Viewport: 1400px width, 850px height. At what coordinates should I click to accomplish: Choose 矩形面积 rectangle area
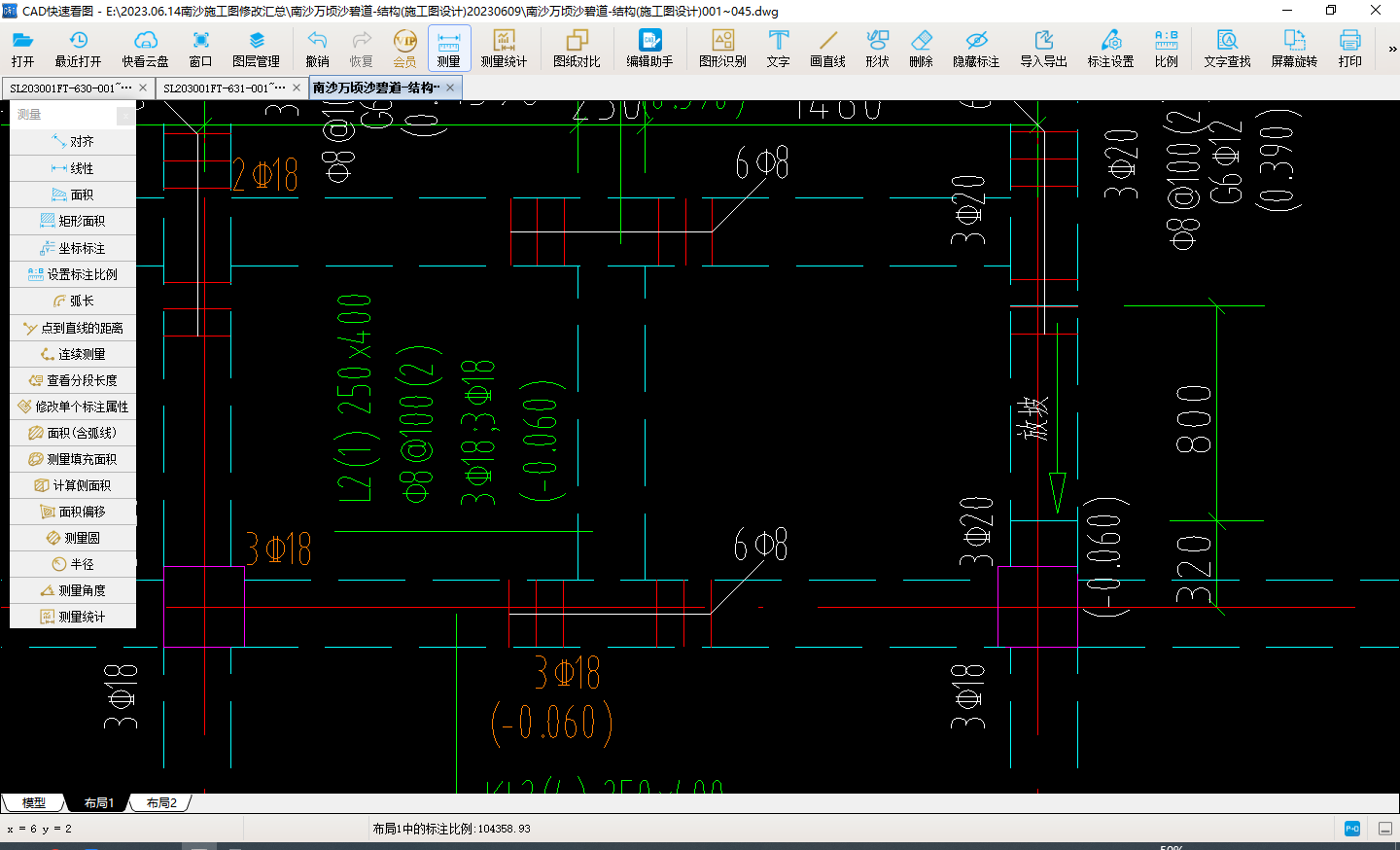[73, 221]
